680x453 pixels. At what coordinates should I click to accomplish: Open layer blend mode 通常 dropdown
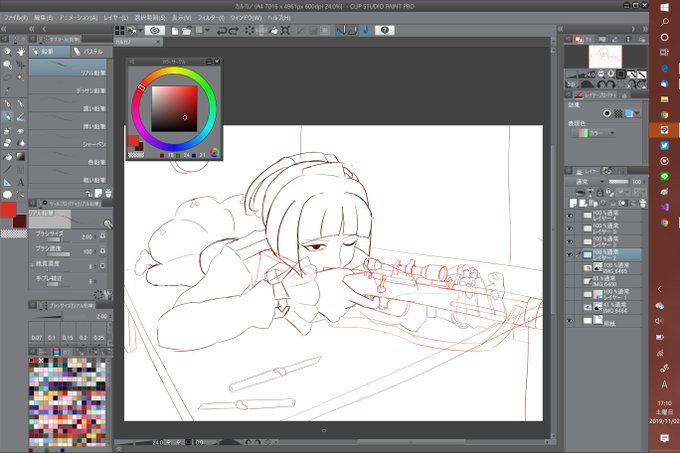(588, 182)
